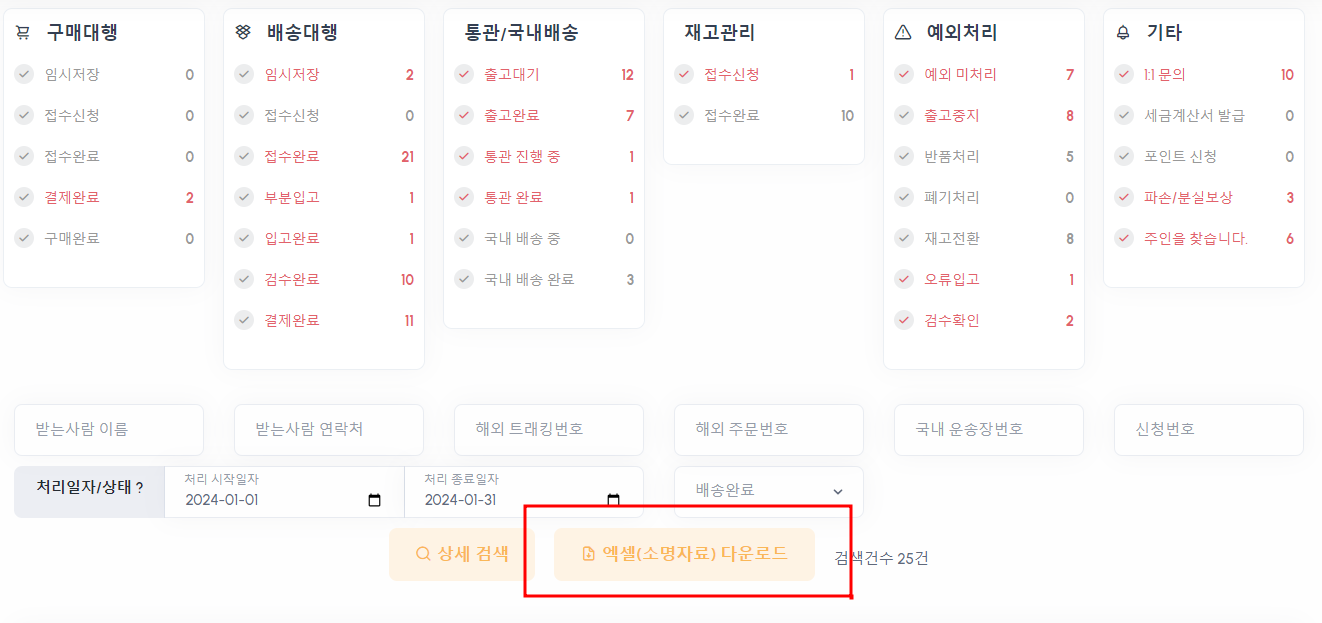Click the 배송대행 header icon
This screenshot has width=1322, height=623.
[243, 33]
